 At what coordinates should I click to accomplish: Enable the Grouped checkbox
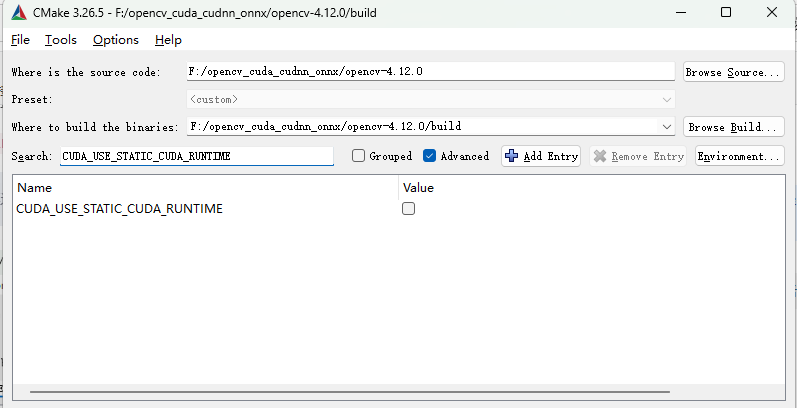358,156
